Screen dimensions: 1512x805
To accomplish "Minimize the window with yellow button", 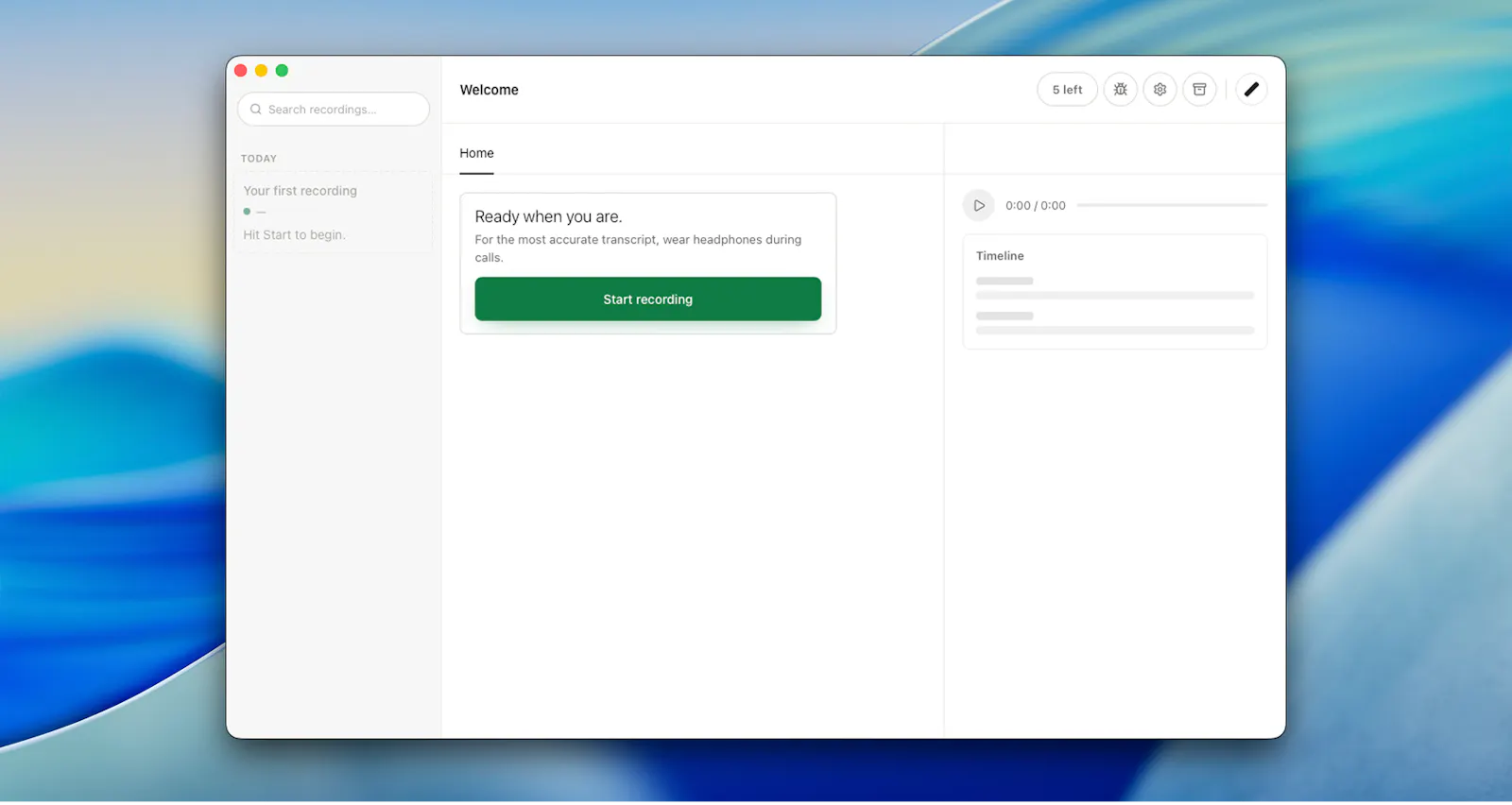I will tap(262, 71).
